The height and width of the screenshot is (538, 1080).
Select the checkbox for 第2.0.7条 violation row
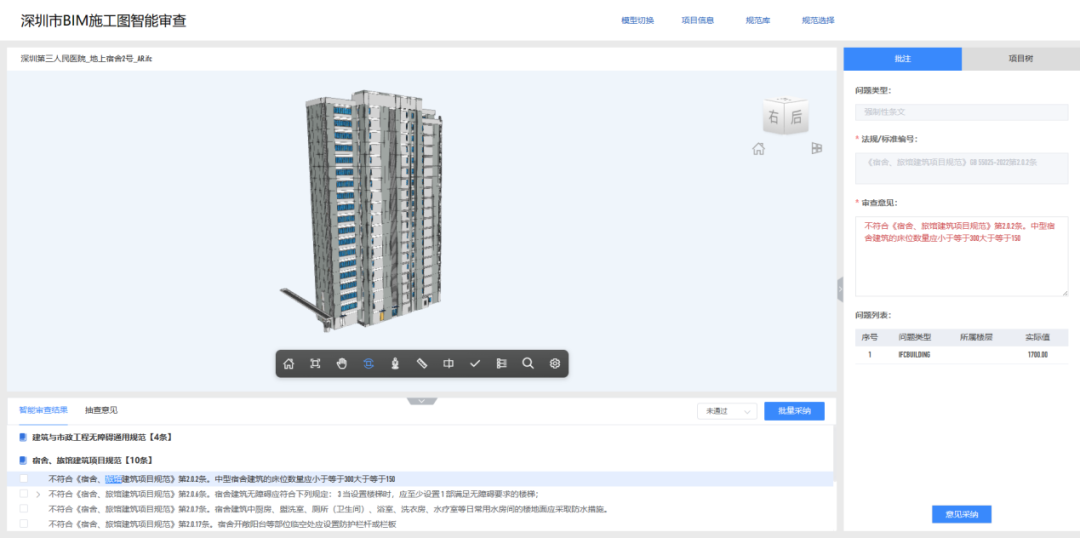(x=24, y=509)
